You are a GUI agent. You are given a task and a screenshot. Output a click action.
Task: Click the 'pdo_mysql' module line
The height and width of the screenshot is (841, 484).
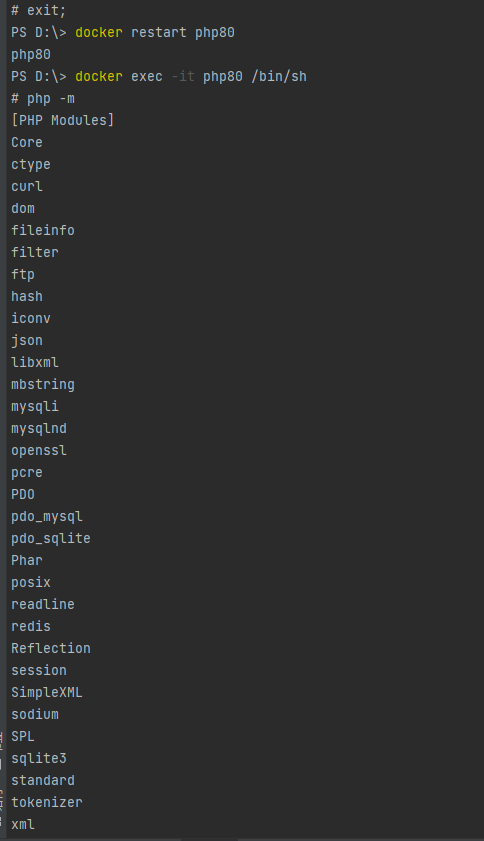(47, 517)
